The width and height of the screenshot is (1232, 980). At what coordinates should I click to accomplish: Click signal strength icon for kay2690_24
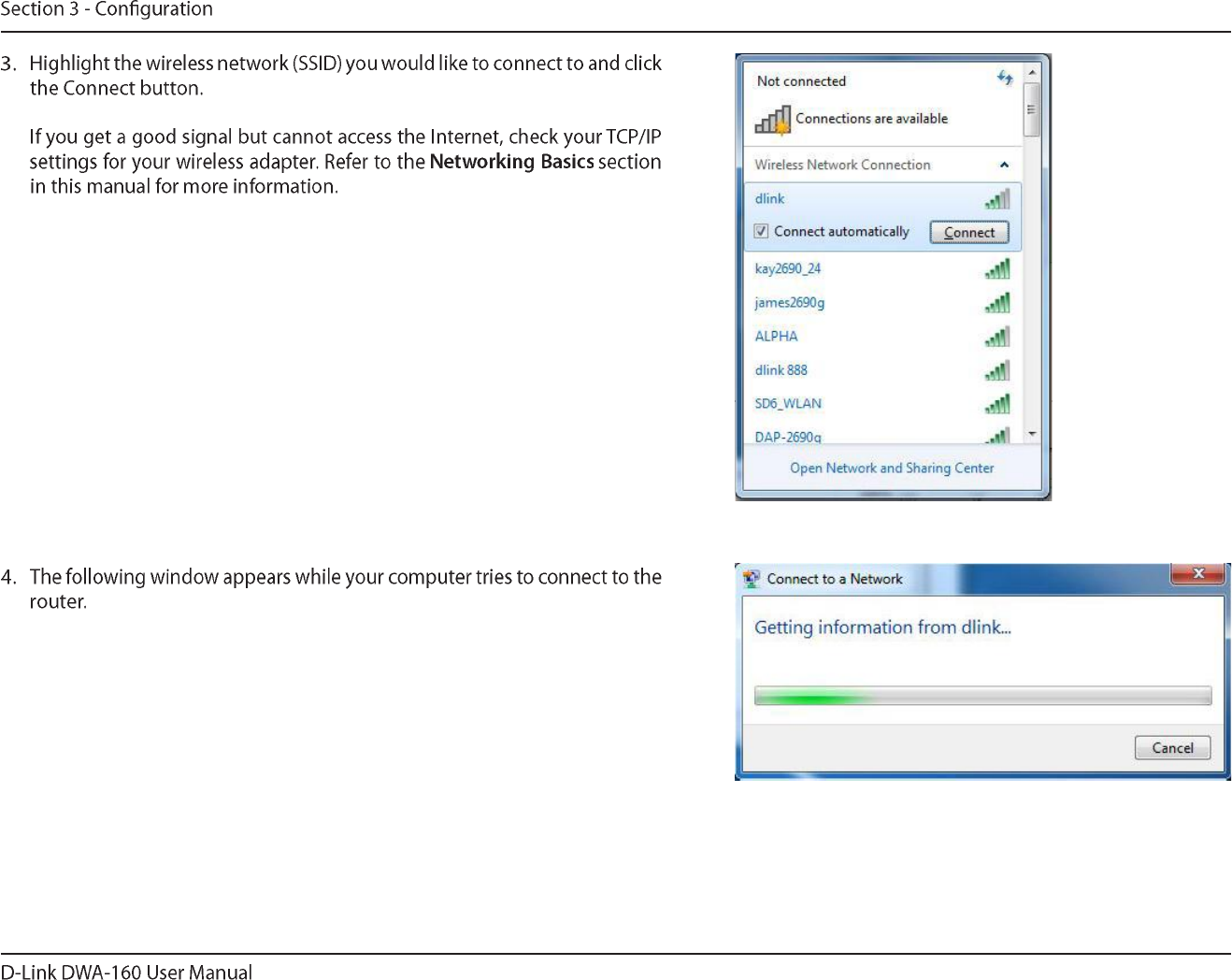tap(997, 269)
